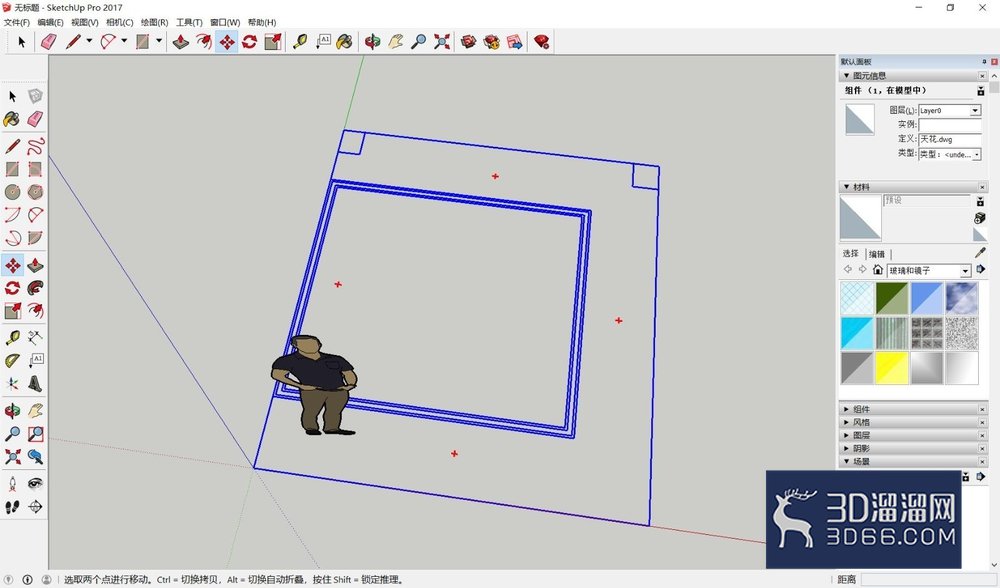
Task: Select the Zoom magnifier in top toolbar
Action: coord(418,41)
